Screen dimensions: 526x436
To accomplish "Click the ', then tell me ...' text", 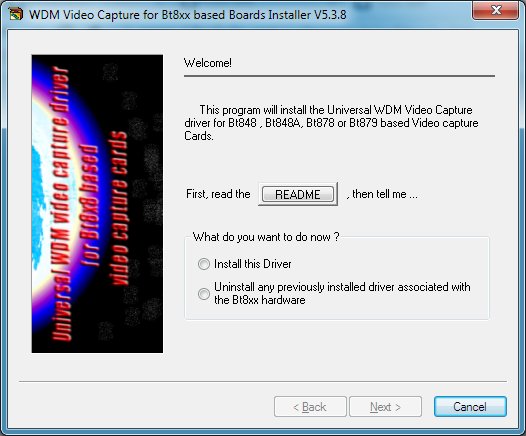I will (x=382, y=194).
